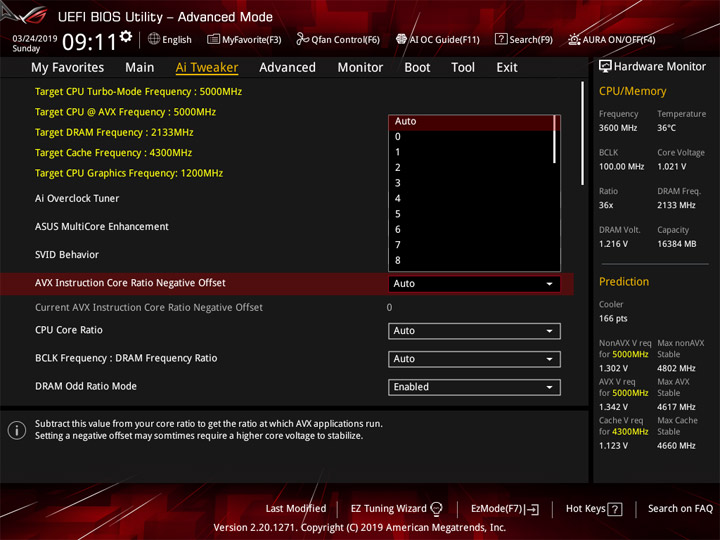Click the dropdown list scrollbar thumb
This screenshot has height=540, width=720.
click(555, 139)
